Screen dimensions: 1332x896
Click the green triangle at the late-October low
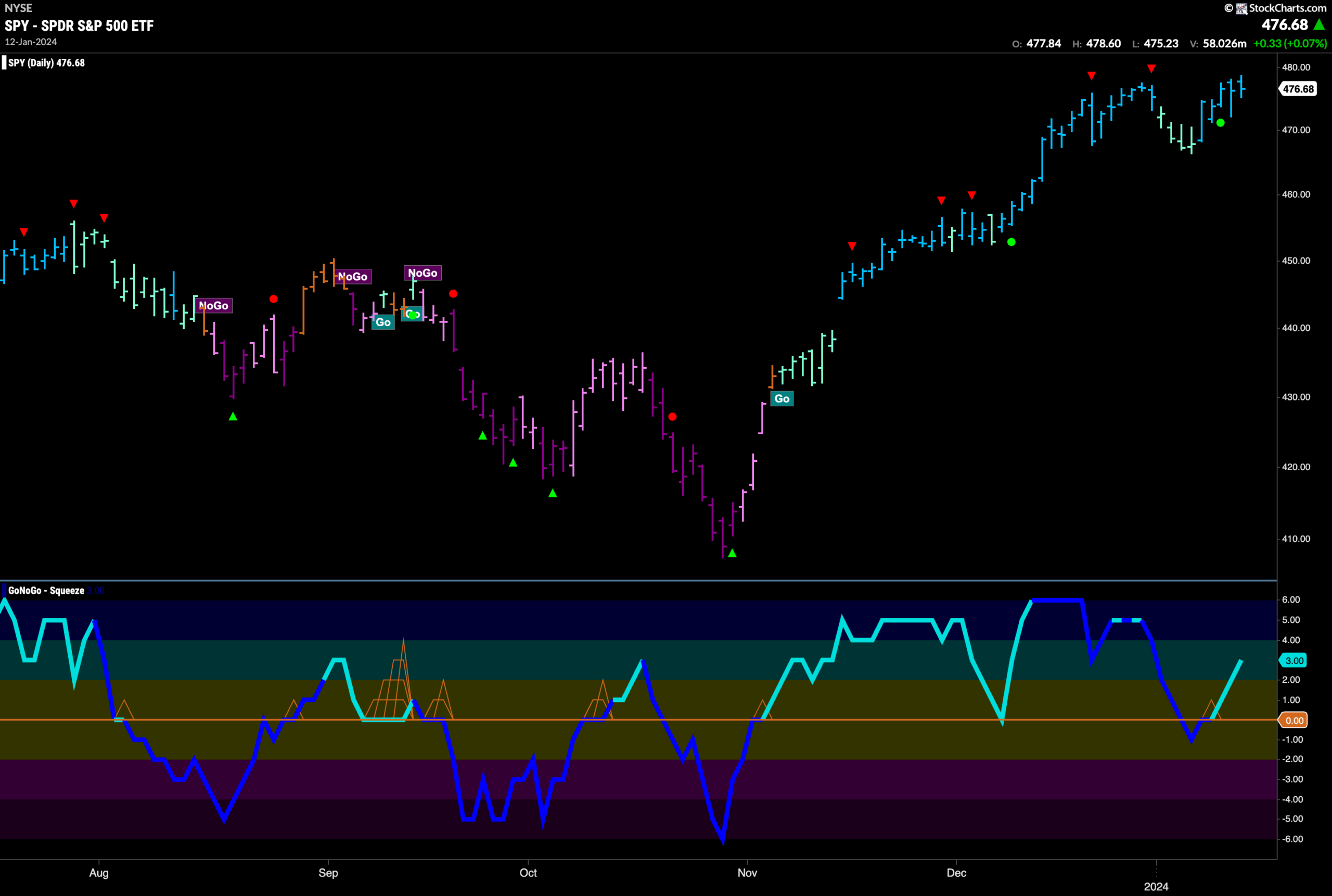tap(732, 553)
